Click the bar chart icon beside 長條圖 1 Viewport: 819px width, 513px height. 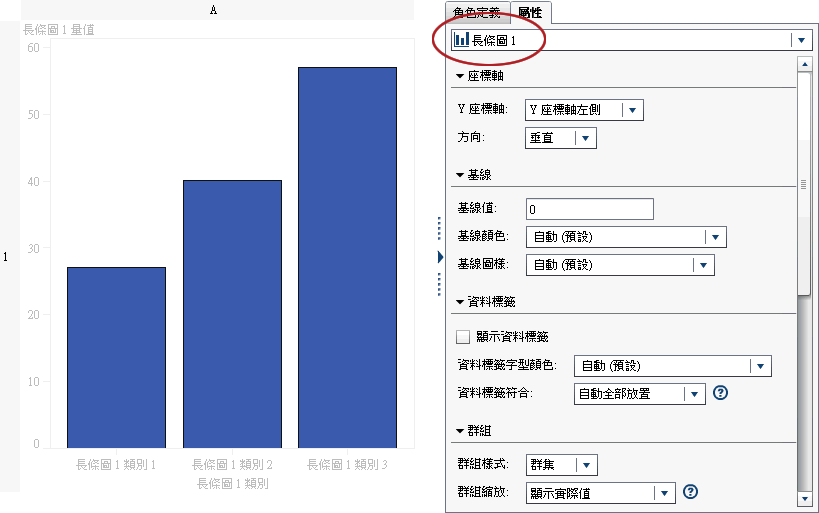pos(461,40)
